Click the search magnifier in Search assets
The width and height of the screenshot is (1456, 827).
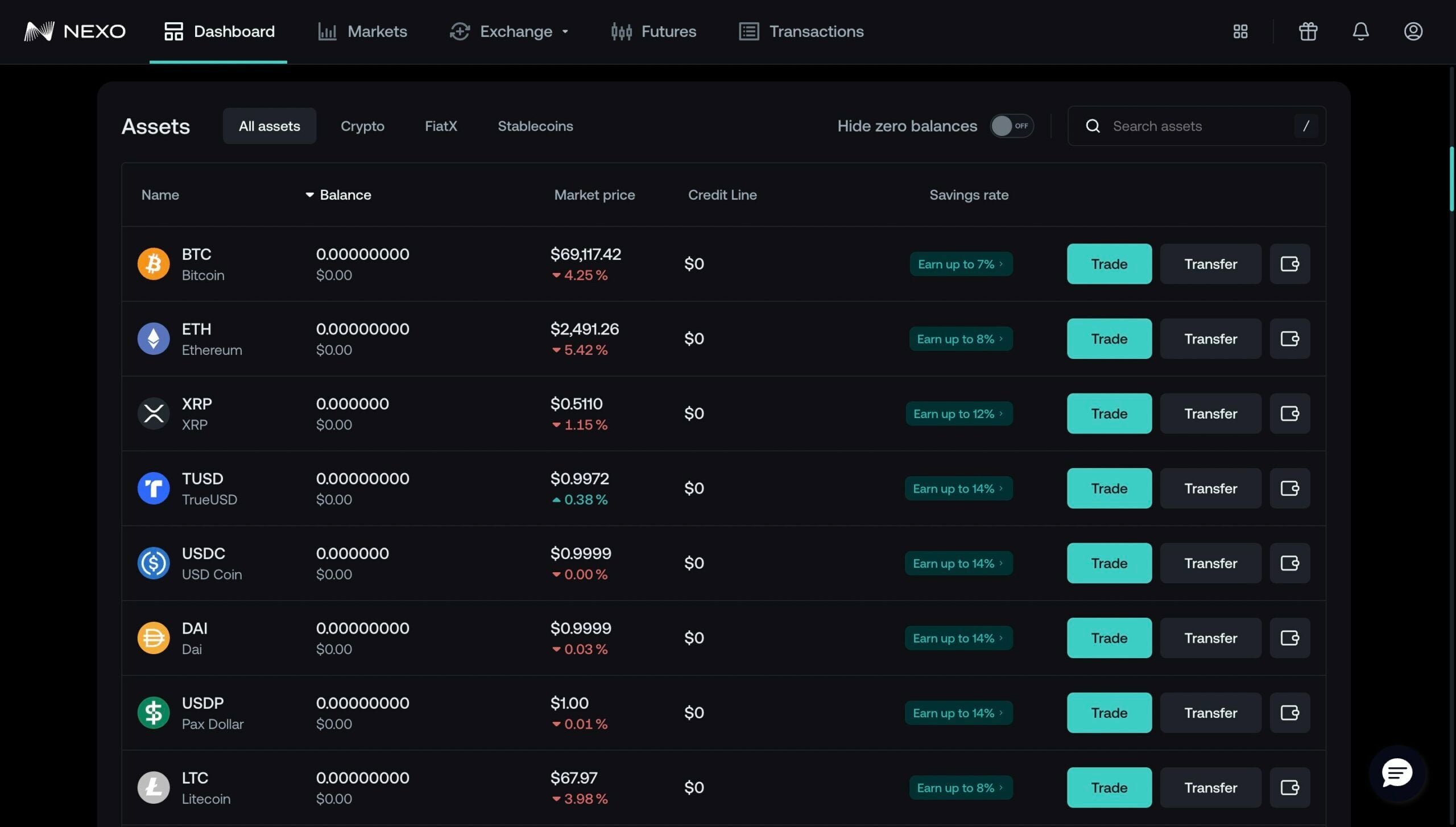click(1093, 126)
